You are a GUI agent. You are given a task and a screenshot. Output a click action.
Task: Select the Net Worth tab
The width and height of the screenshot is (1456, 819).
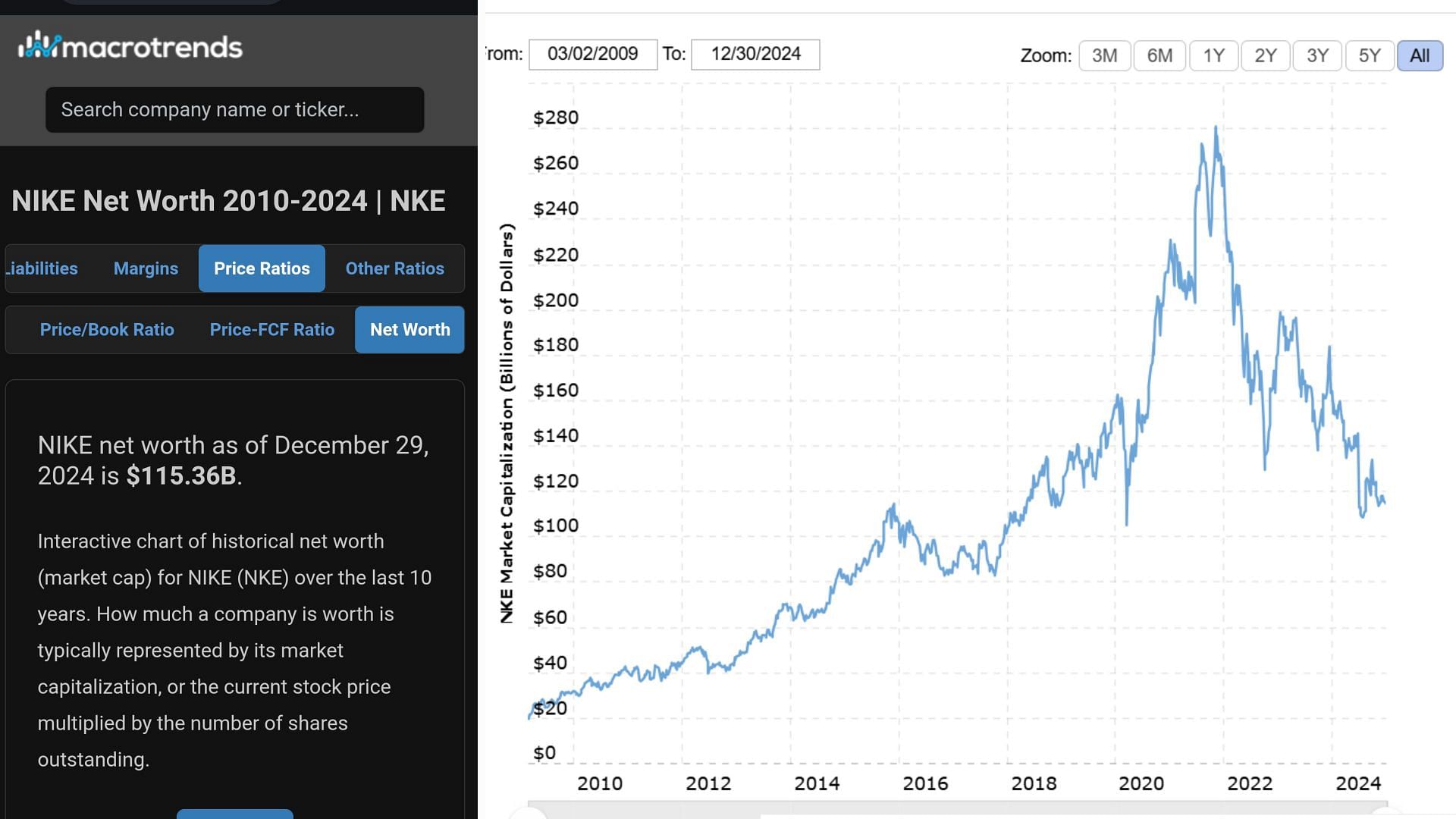click(409, 330)
